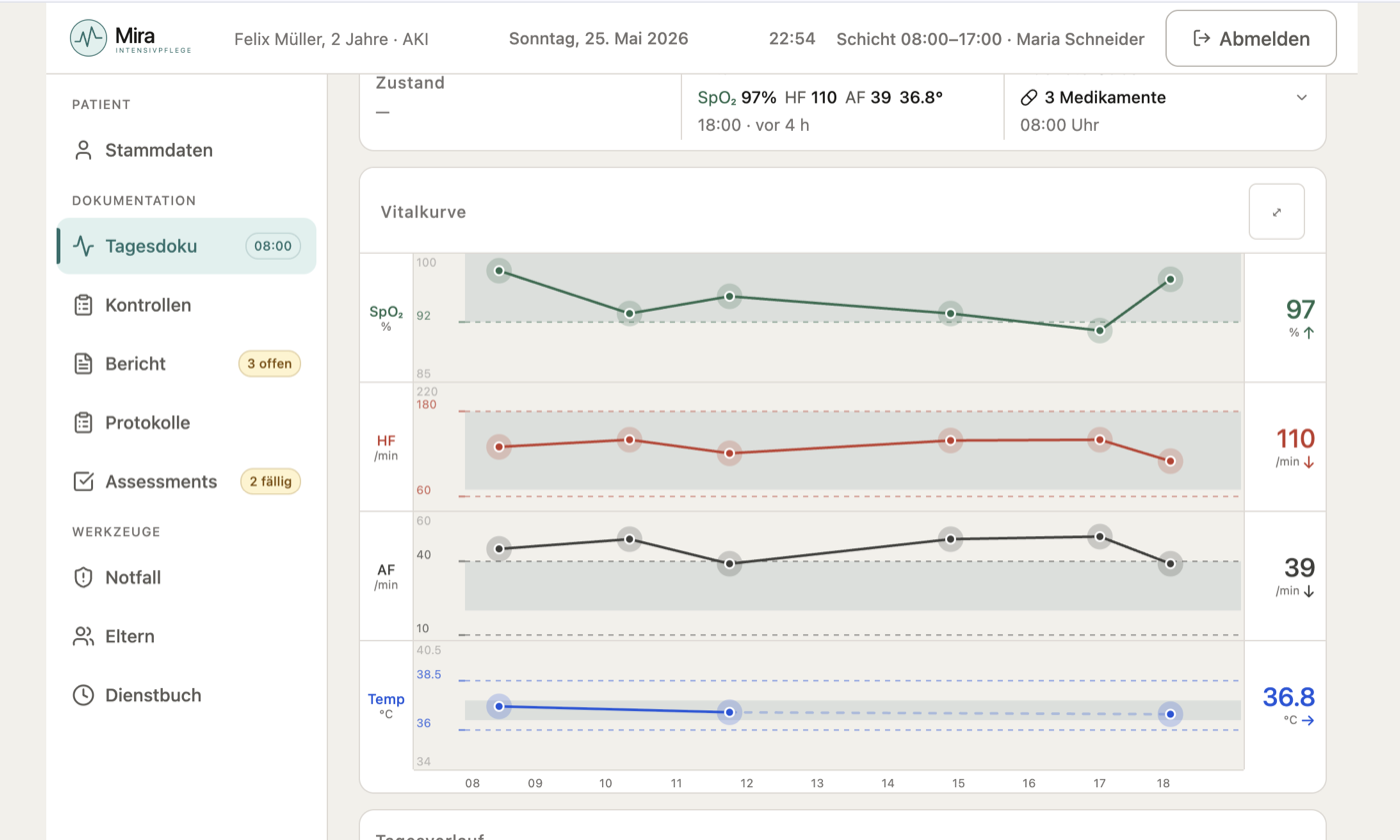
Task: Select the HF data point at 18:00
Action: pyautogui.click(x=1170, y=461)
